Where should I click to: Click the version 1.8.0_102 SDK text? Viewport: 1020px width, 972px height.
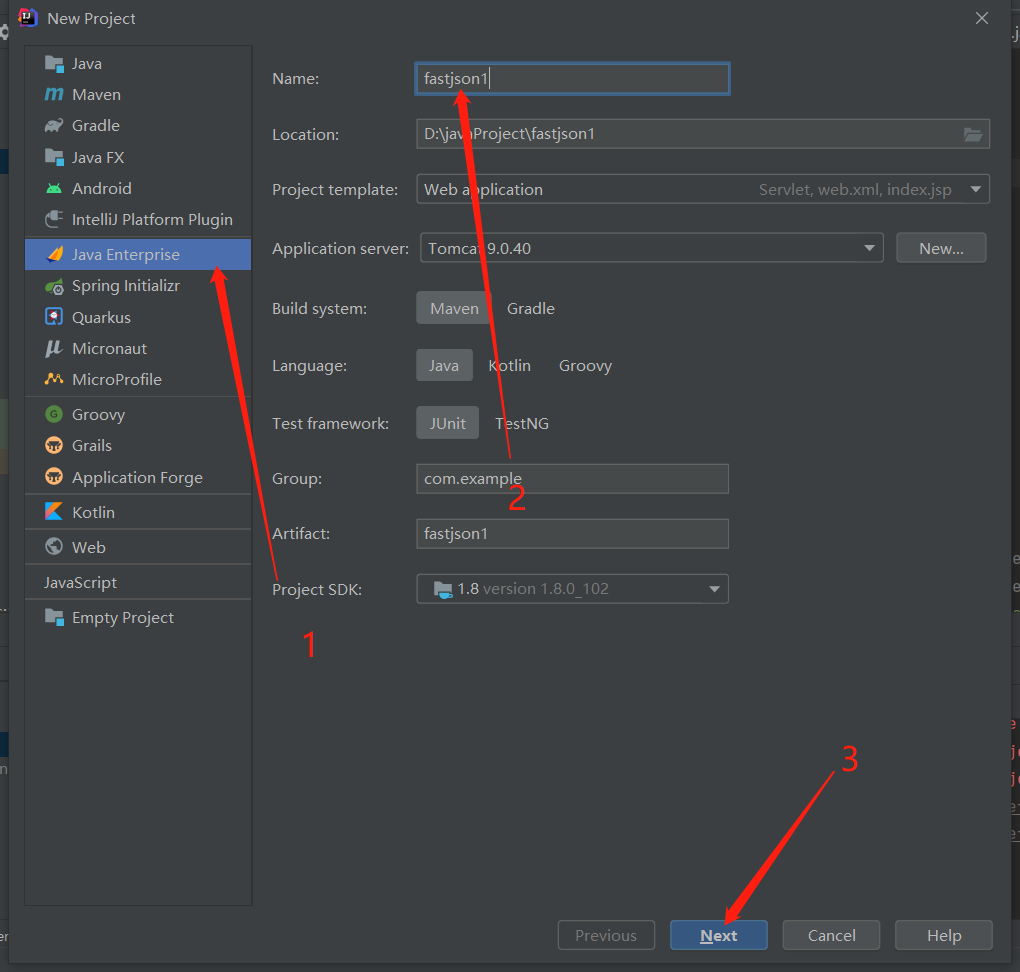click(546, 589)
